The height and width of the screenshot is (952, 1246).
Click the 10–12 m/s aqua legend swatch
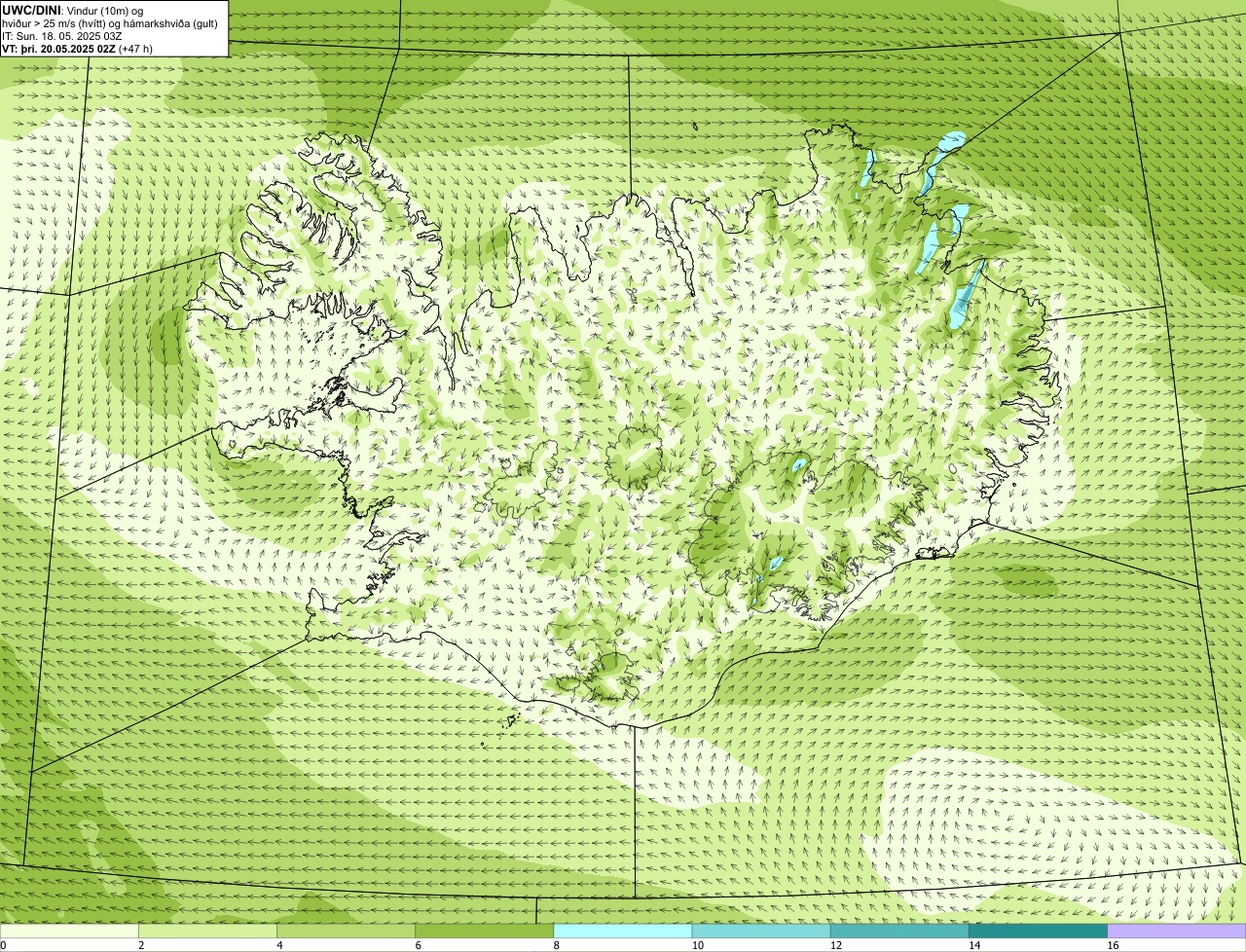point(761,932)
